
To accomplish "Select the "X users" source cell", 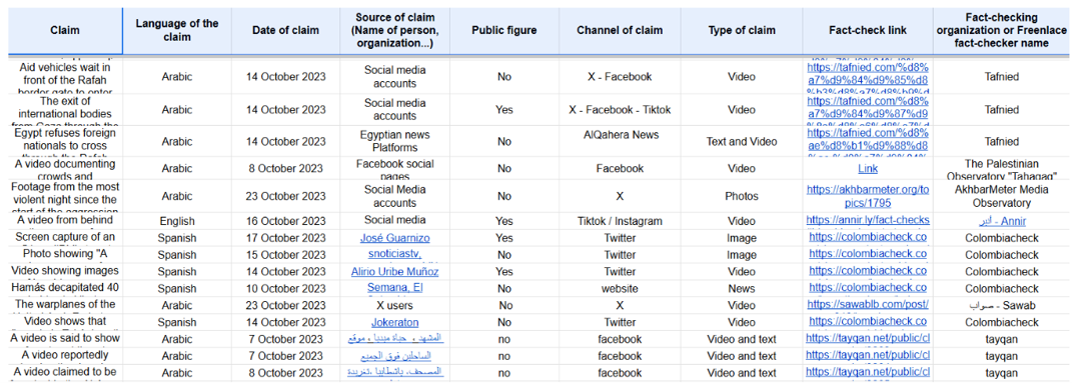I will pyautogui.click(x=394, y=304).
